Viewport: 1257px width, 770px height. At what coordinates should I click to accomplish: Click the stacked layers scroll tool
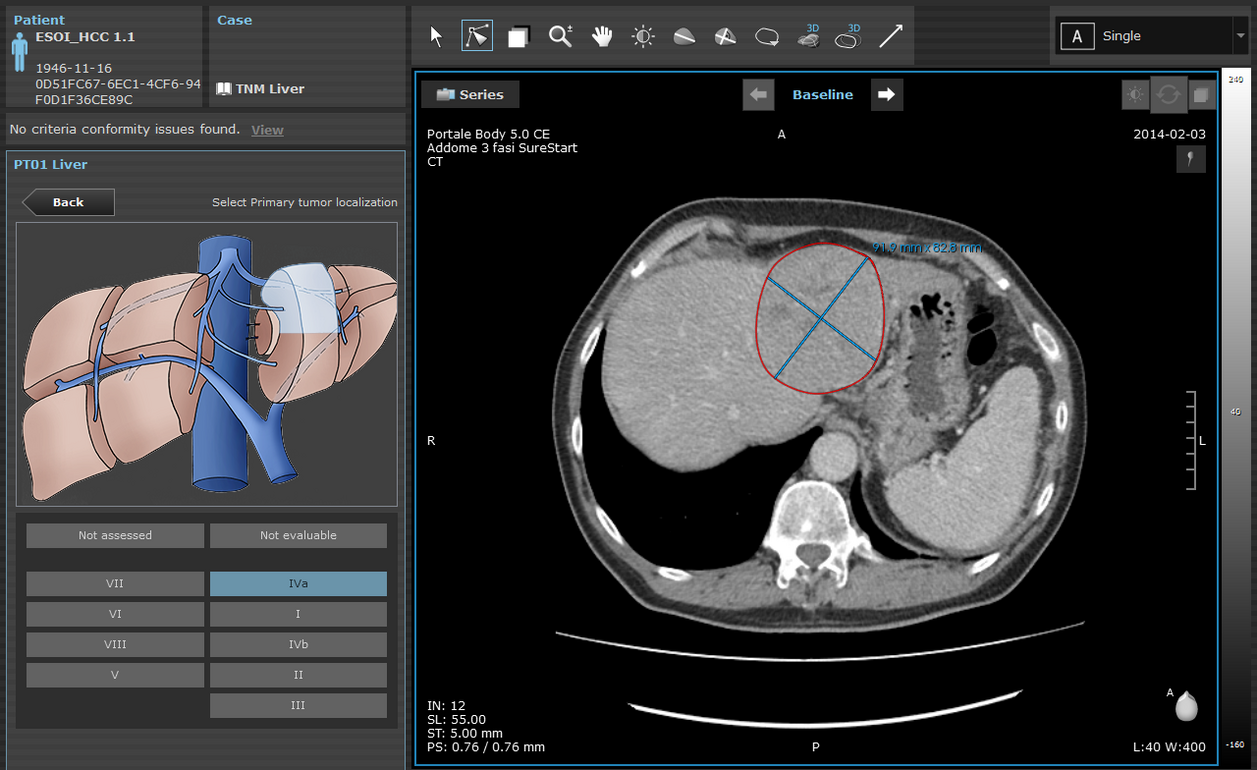[518, 37]
